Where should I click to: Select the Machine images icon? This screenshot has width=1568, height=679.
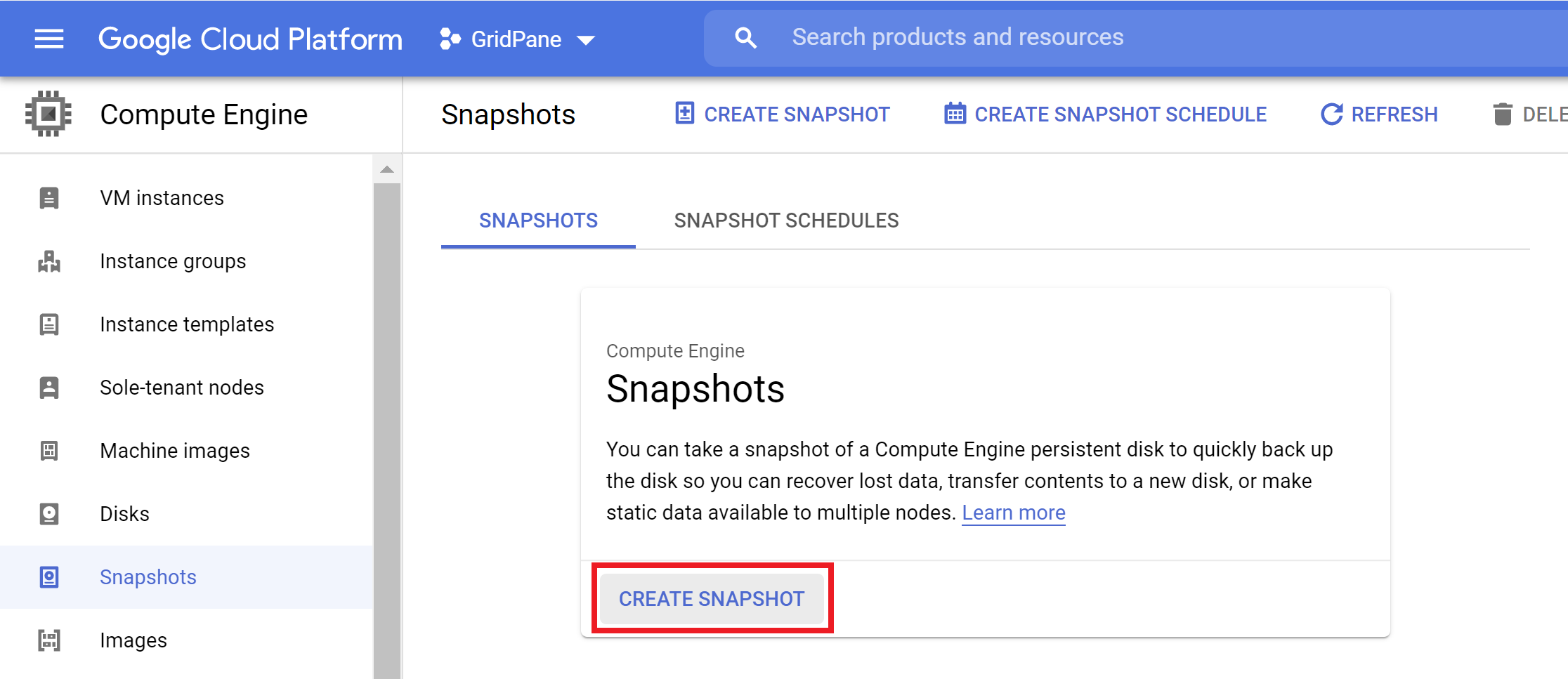(x=48, y=450)
